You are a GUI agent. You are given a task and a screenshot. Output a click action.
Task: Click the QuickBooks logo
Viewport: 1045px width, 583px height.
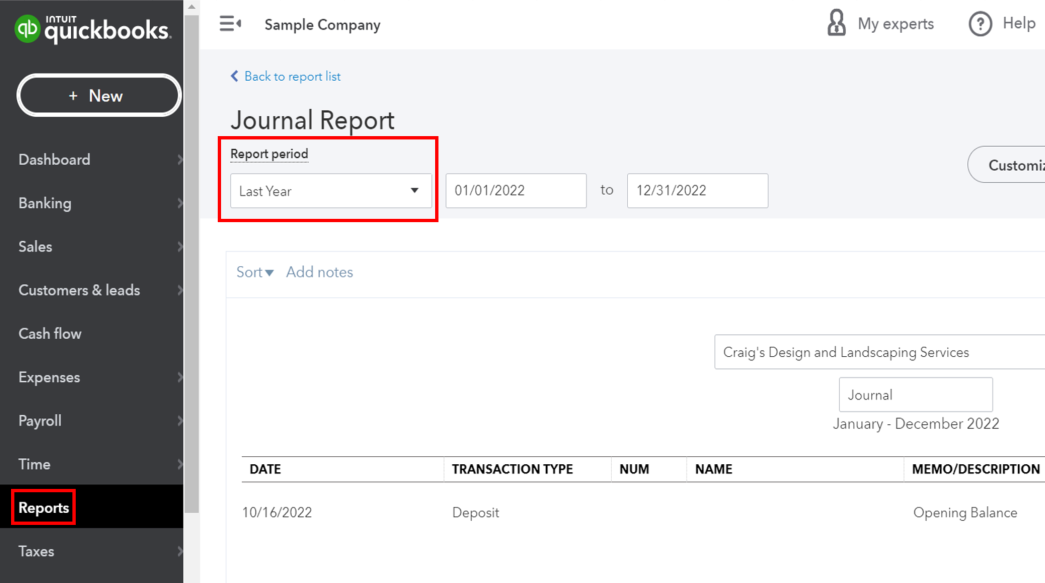point(93,29)
